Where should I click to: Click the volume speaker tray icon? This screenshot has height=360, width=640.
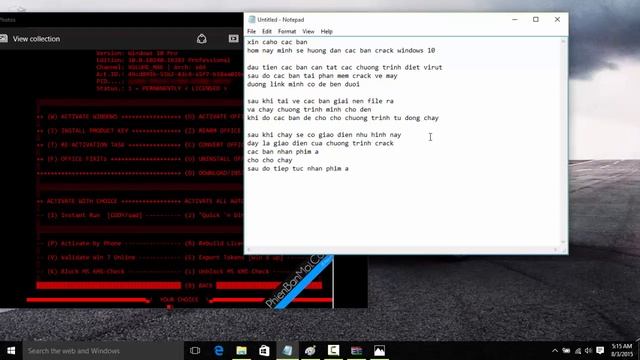(588, 351)
